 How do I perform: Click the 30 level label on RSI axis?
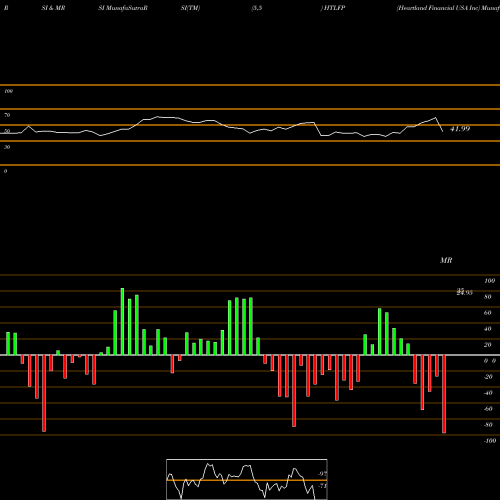tap(7, 147)
